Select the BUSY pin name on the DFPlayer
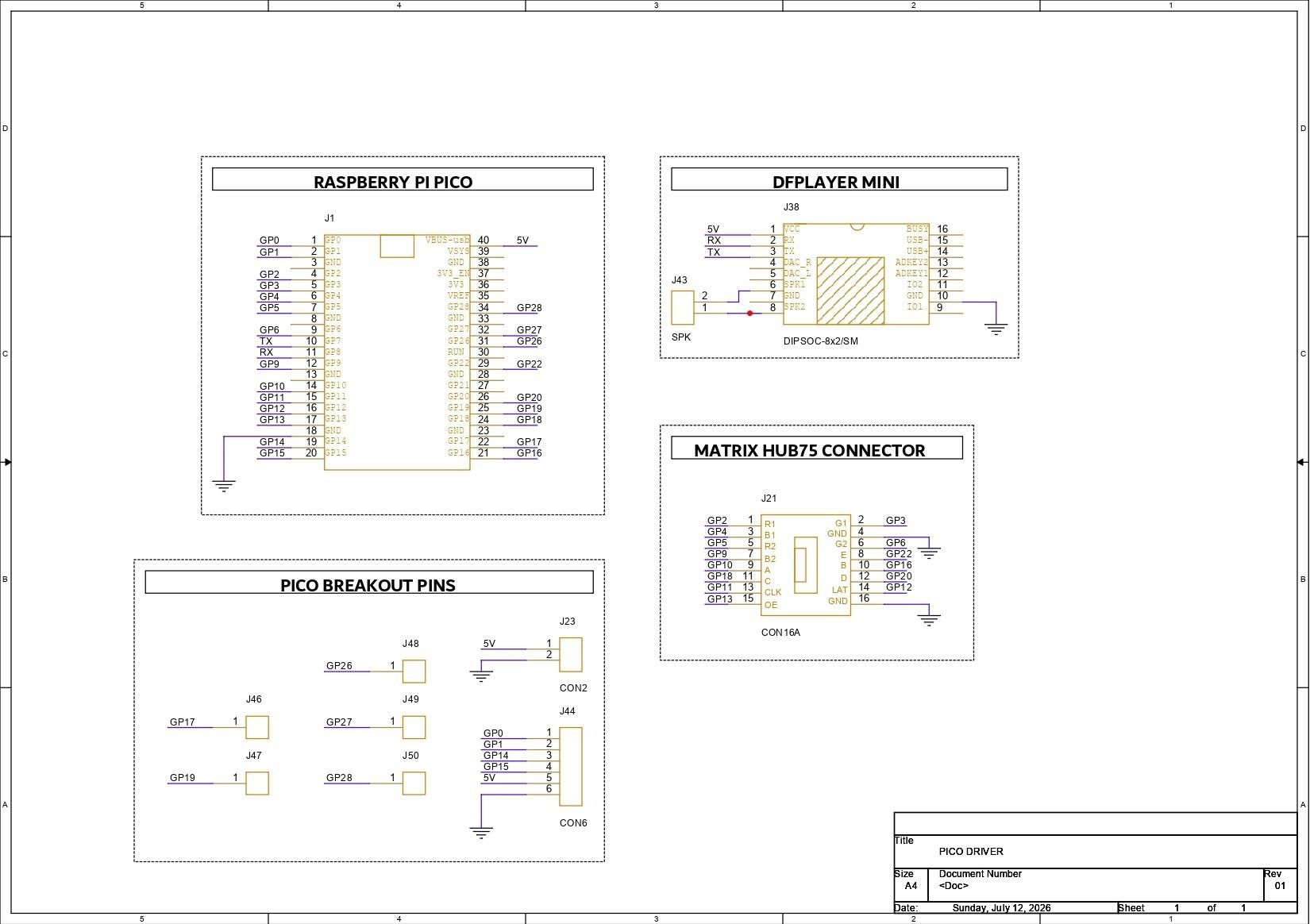1310x924 pixels. click(917, 229)
